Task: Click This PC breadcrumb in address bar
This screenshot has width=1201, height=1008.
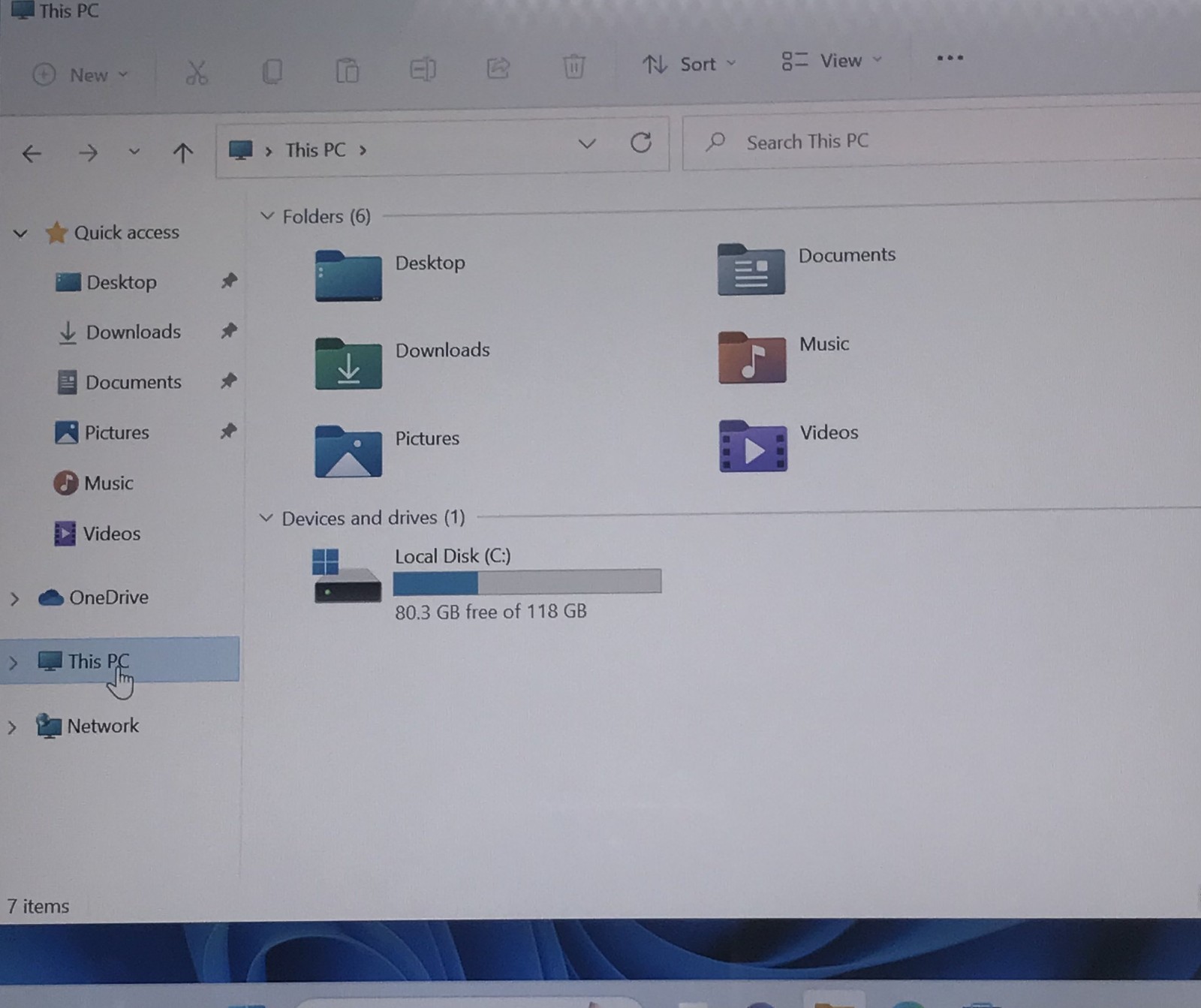Action: click(x=315, y=150)
